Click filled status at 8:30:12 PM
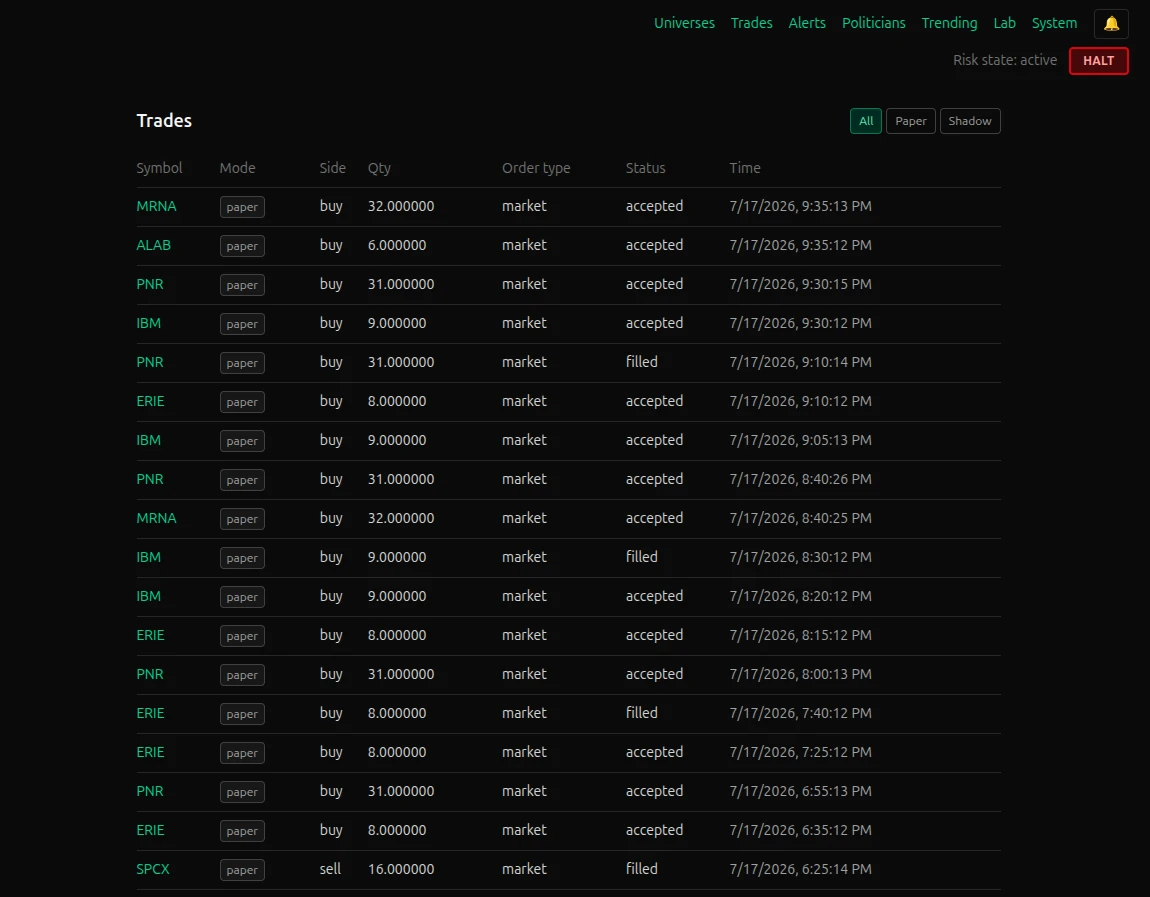Viewport: 1150px width, 897px height. click(642, 557)
